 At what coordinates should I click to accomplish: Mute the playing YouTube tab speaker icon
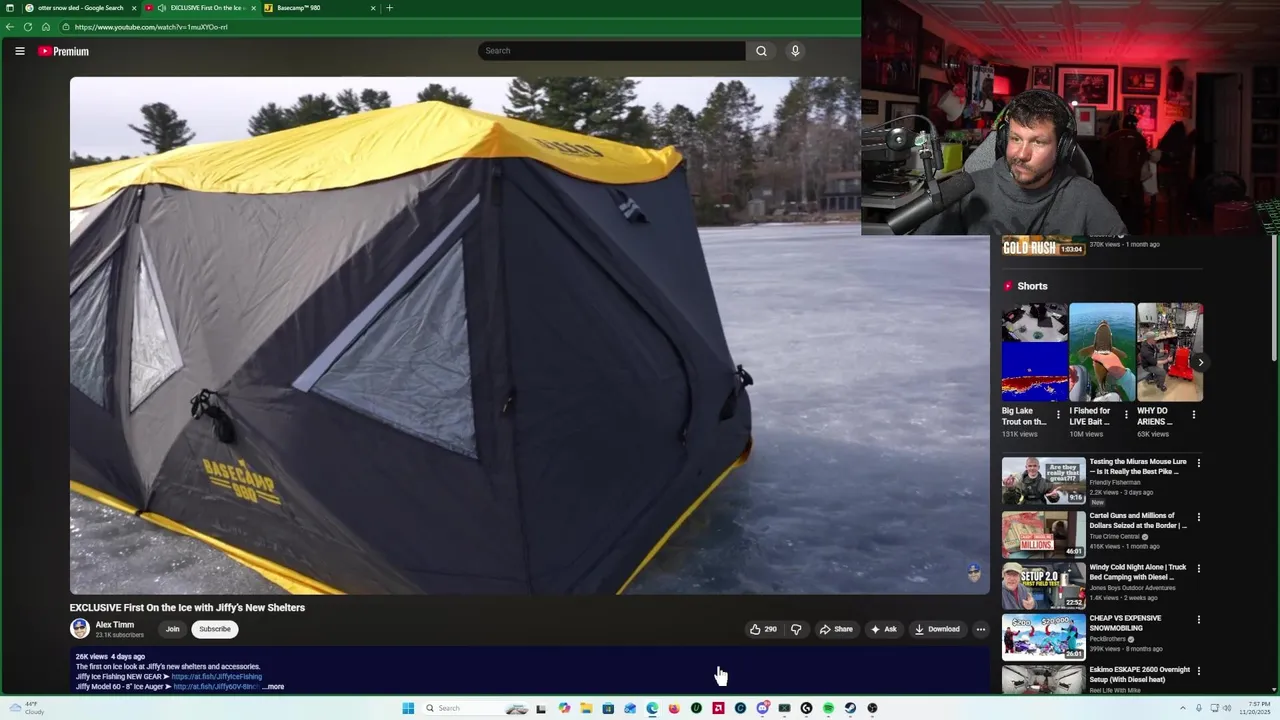pos(162,8)
